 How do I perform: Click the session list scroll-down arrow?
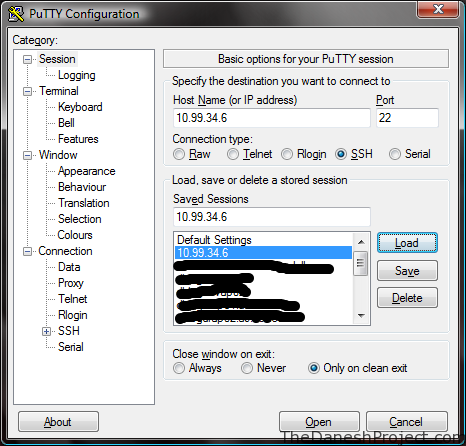pyautogui.click(x=361, y=316)
